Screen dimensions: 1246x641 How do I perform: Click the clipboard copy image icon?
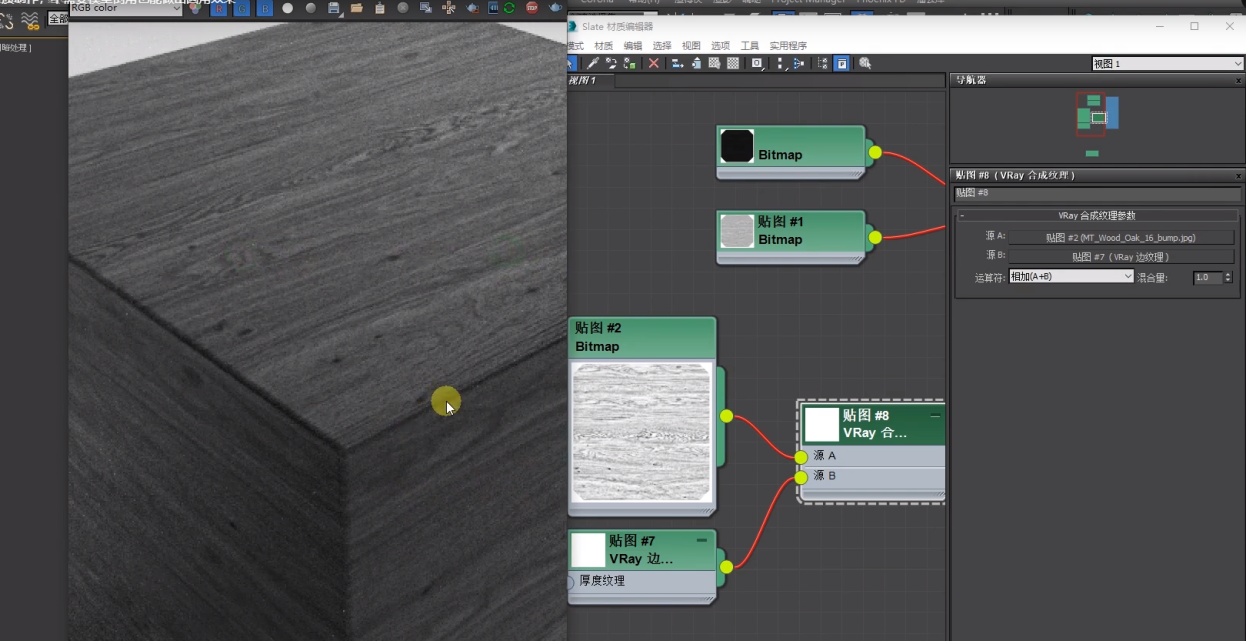tap(380, 8)
